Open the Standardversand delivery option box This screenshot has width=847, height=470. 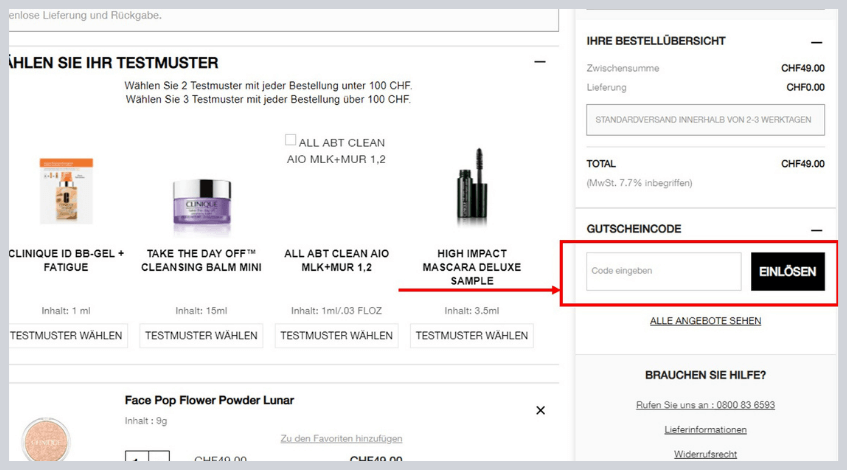(705, 120)
